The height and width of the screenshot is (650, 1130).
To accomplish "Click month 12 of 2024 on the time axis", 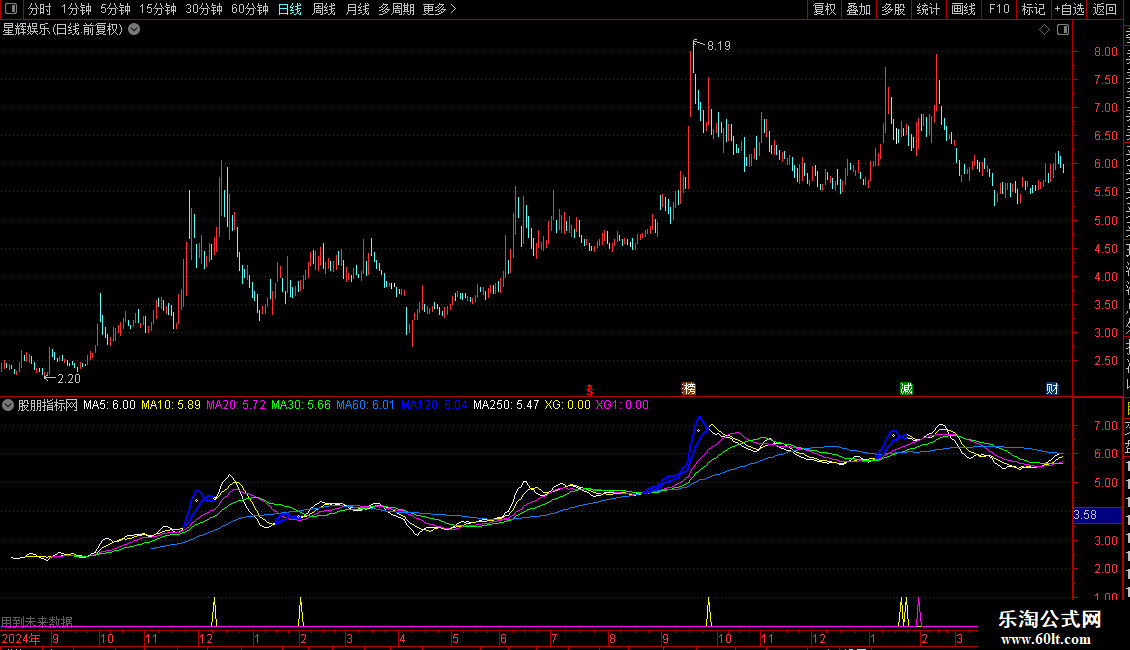I will pyautogui.click(x=205, y=639).
